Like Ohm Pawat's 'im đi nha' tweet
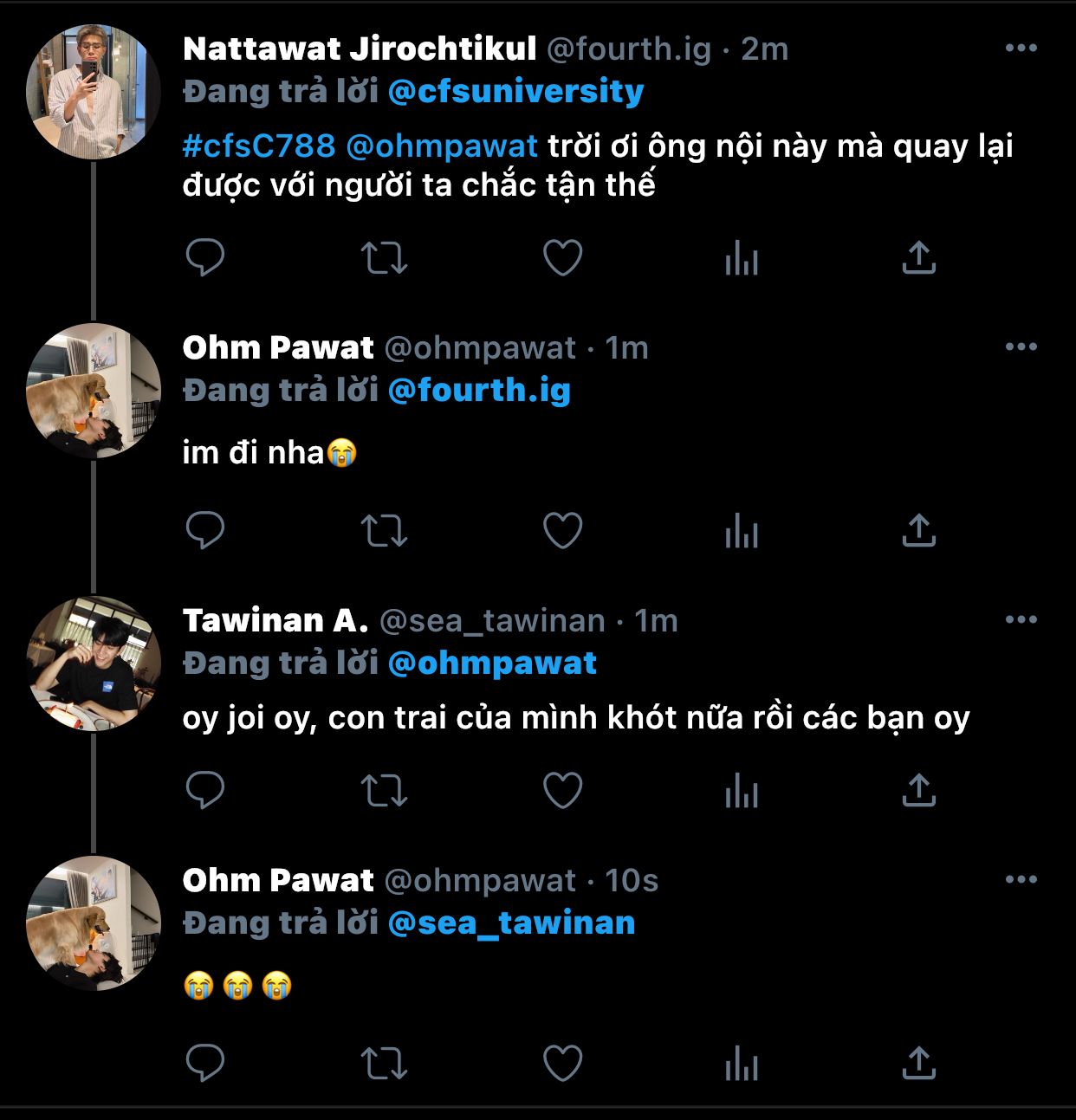Image resolution: width=1076 pixels, height=1120 pixels. coord(562,530)
